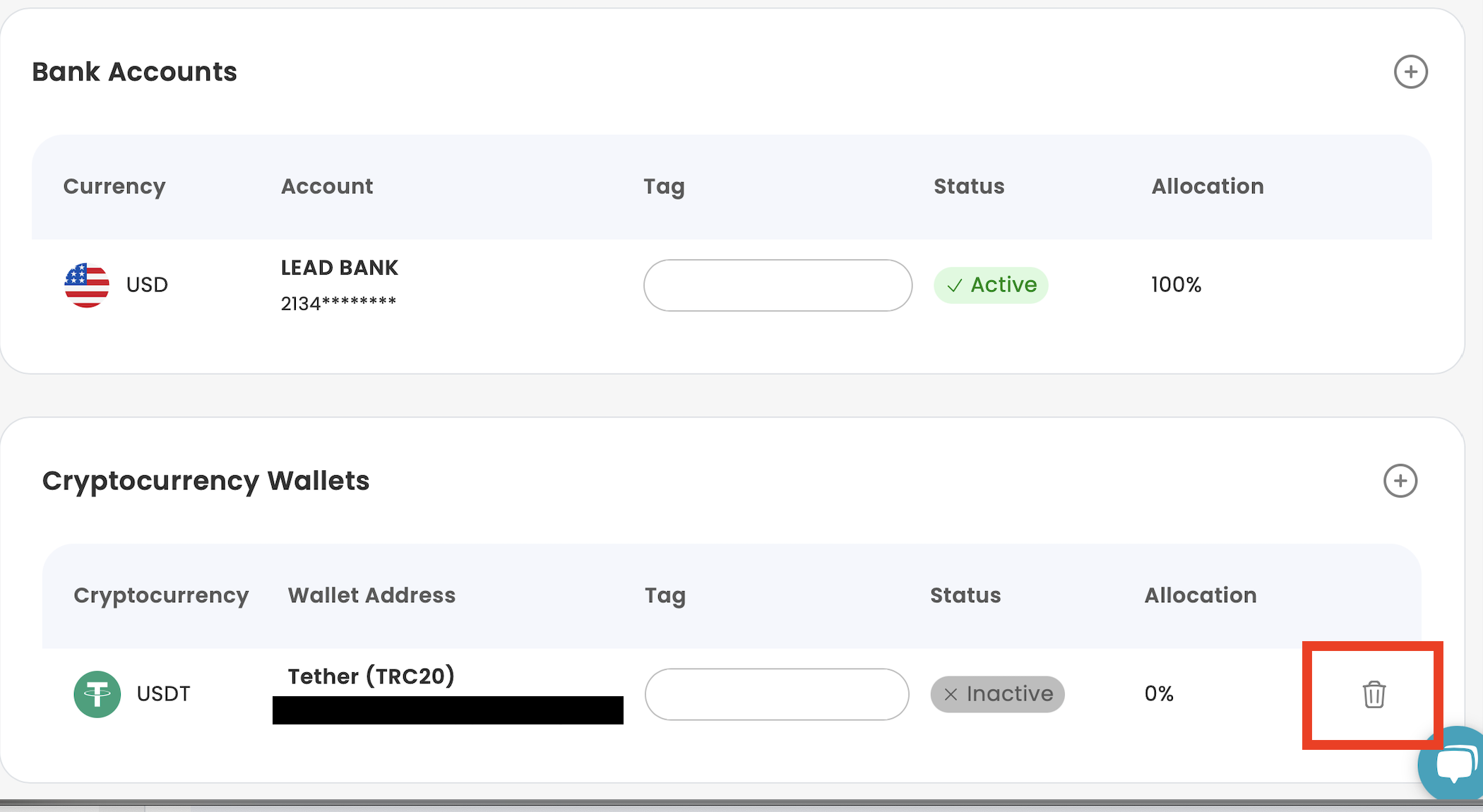1483x812 pixels.
Task: Click the 0% allocation for USDT
Action: pyautogui.click(x=1159, y=693)
